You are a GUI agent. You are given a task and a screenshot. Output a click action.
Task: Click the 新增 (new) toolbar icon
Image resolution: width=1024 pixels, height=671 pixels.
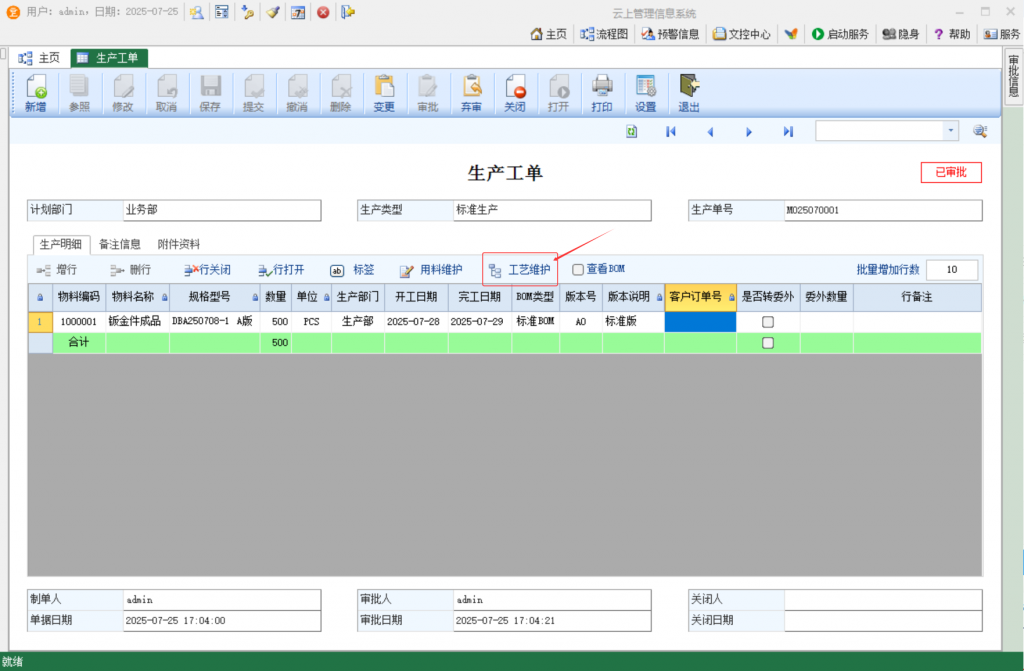36,93
